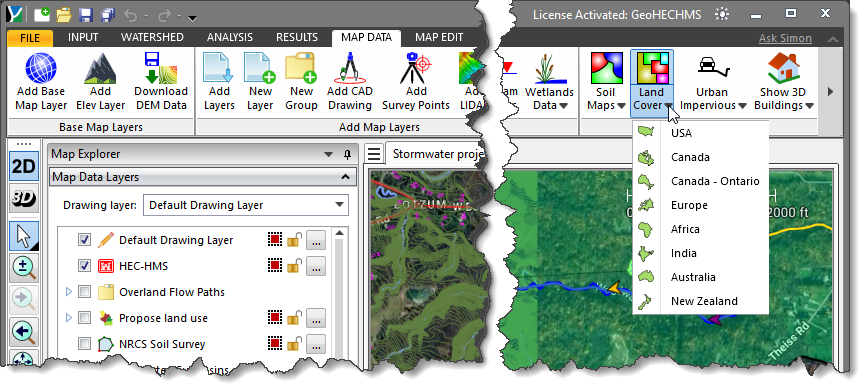Click the save icon in title bar
The height and width of the screenshot is (386, 865).
(86, 14)
